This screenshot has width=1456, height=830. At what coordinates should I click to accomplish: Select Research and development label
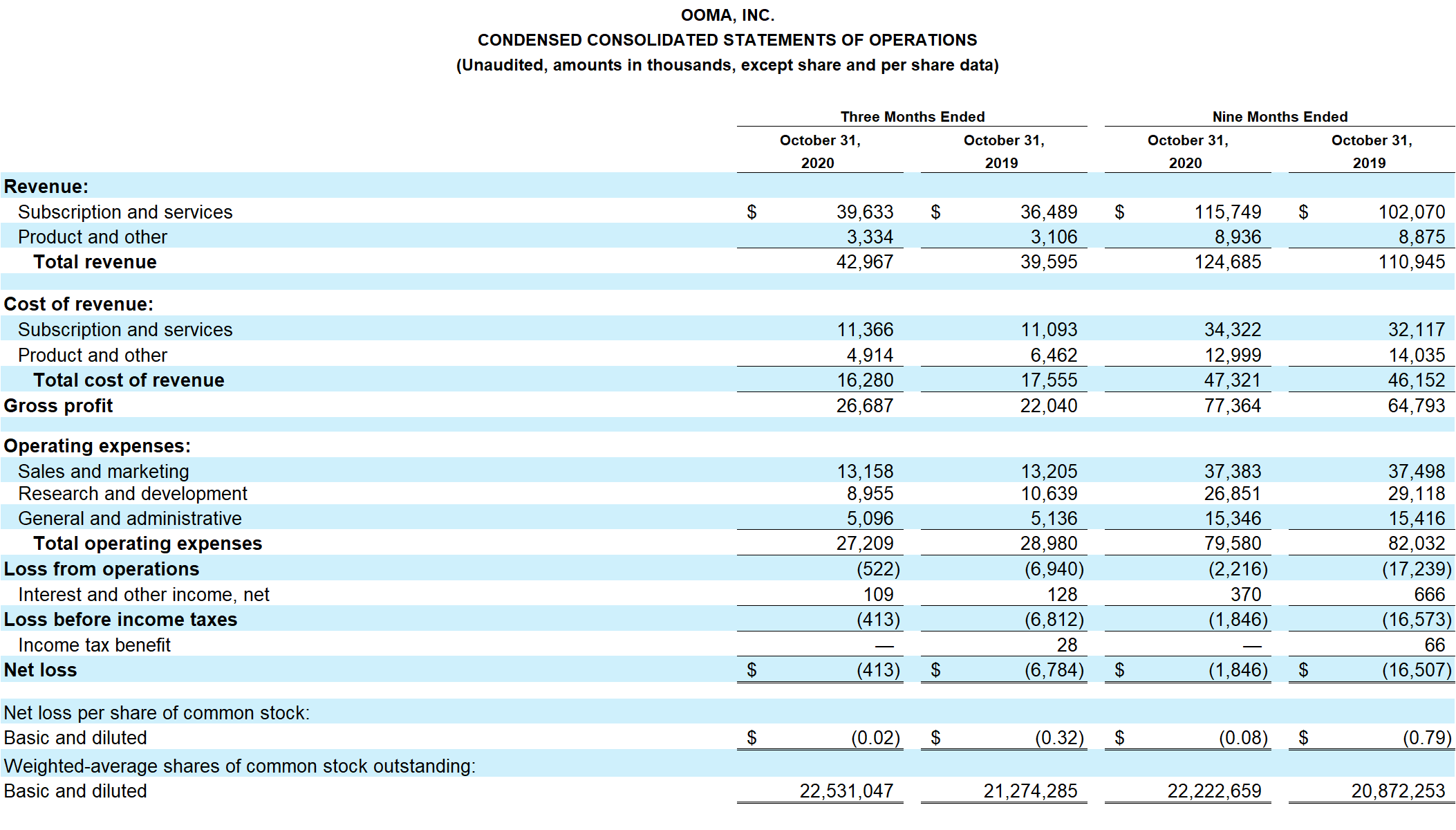[x=132, y=494]
